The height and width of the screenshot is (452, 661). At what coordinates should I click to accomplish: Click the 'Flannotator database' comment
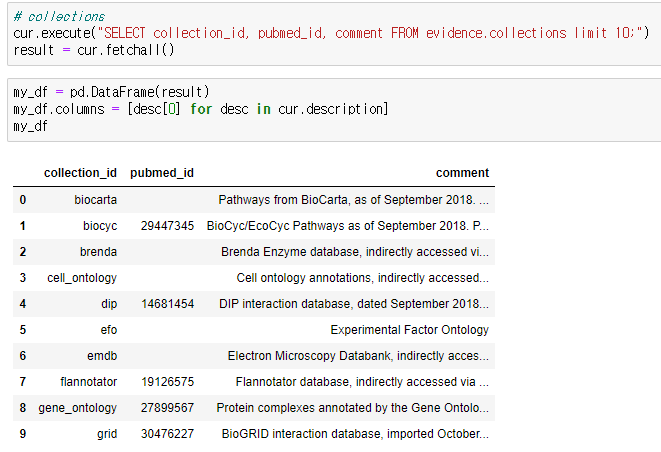(363, 382)
